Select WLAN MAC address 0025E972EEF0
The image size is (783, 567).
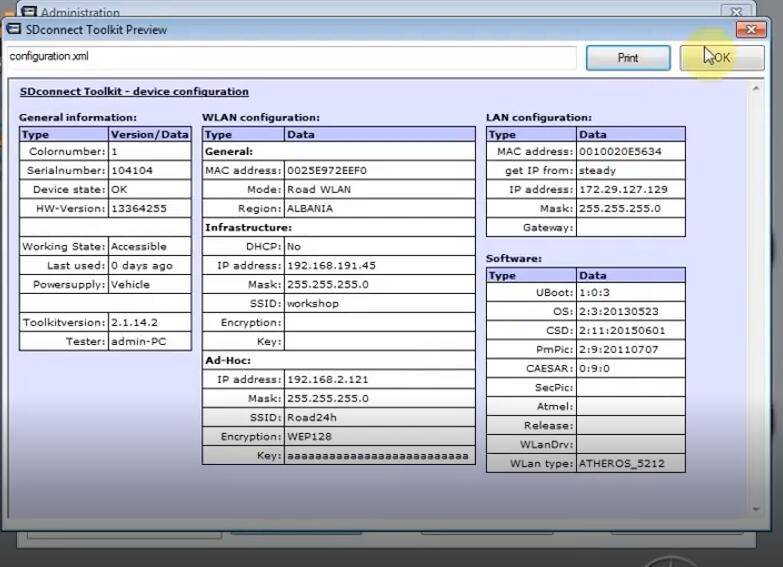point(327,170)
